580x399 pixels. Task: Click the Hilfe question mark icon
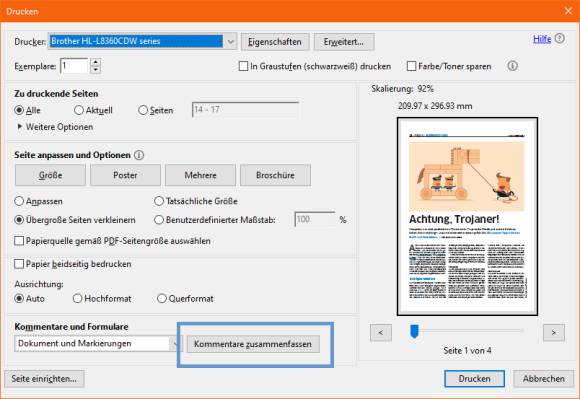pos(560,38)
